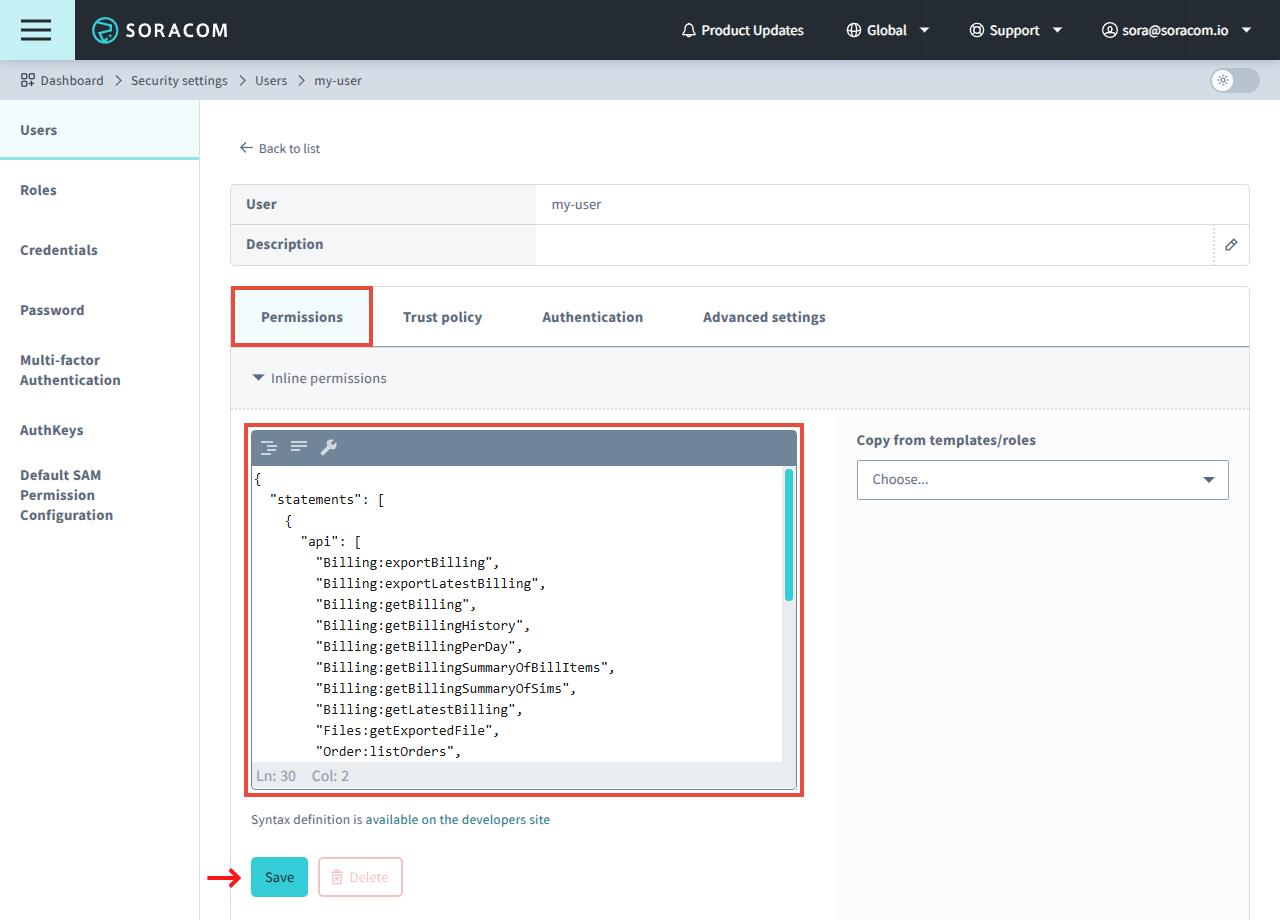Switch to the Authentication tab

pyautogui.click(x=592, y=317)
